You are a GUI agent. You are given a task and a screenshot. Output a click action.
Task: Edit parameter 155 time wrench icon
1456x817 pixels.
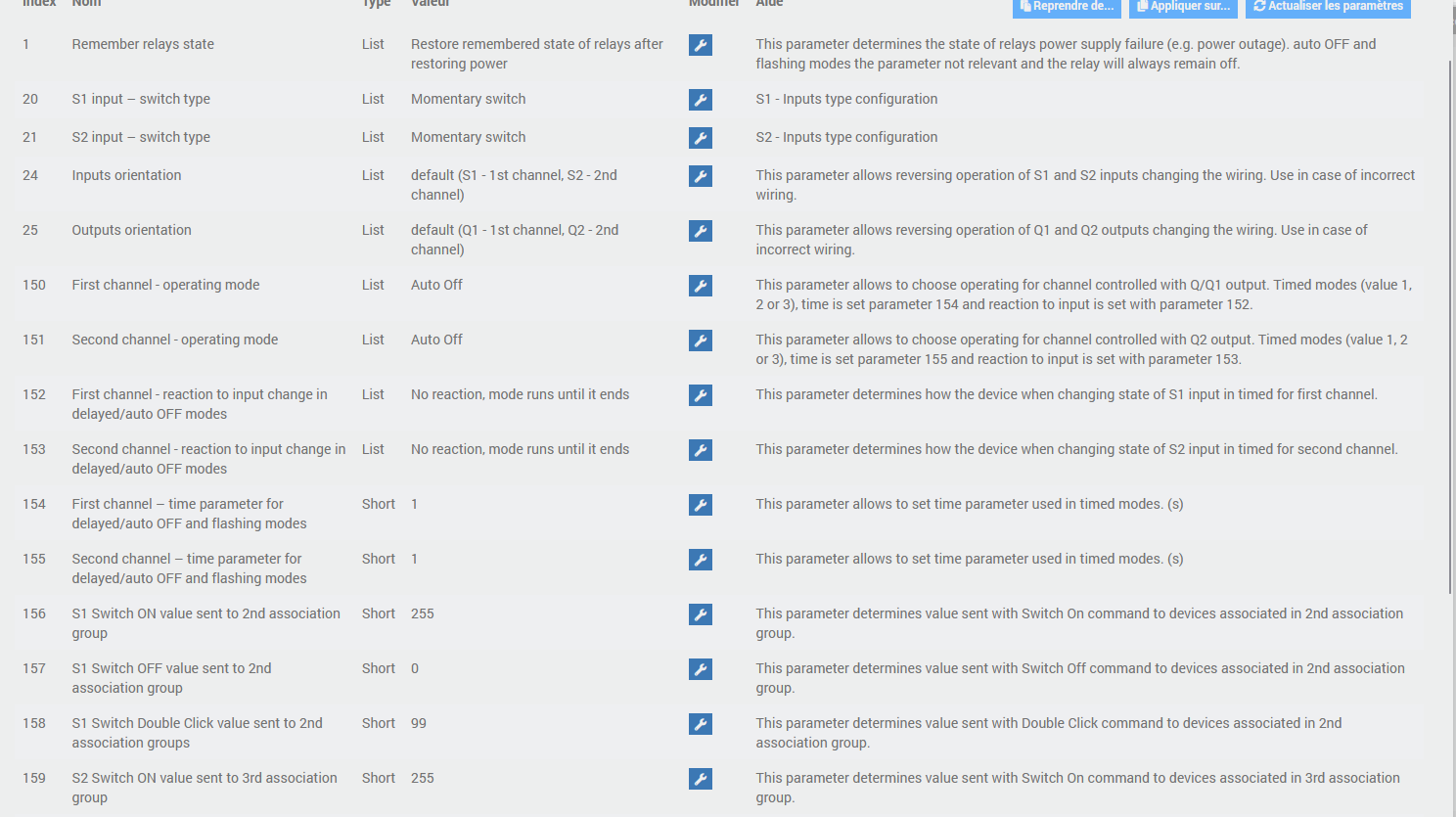coord(701,560)
